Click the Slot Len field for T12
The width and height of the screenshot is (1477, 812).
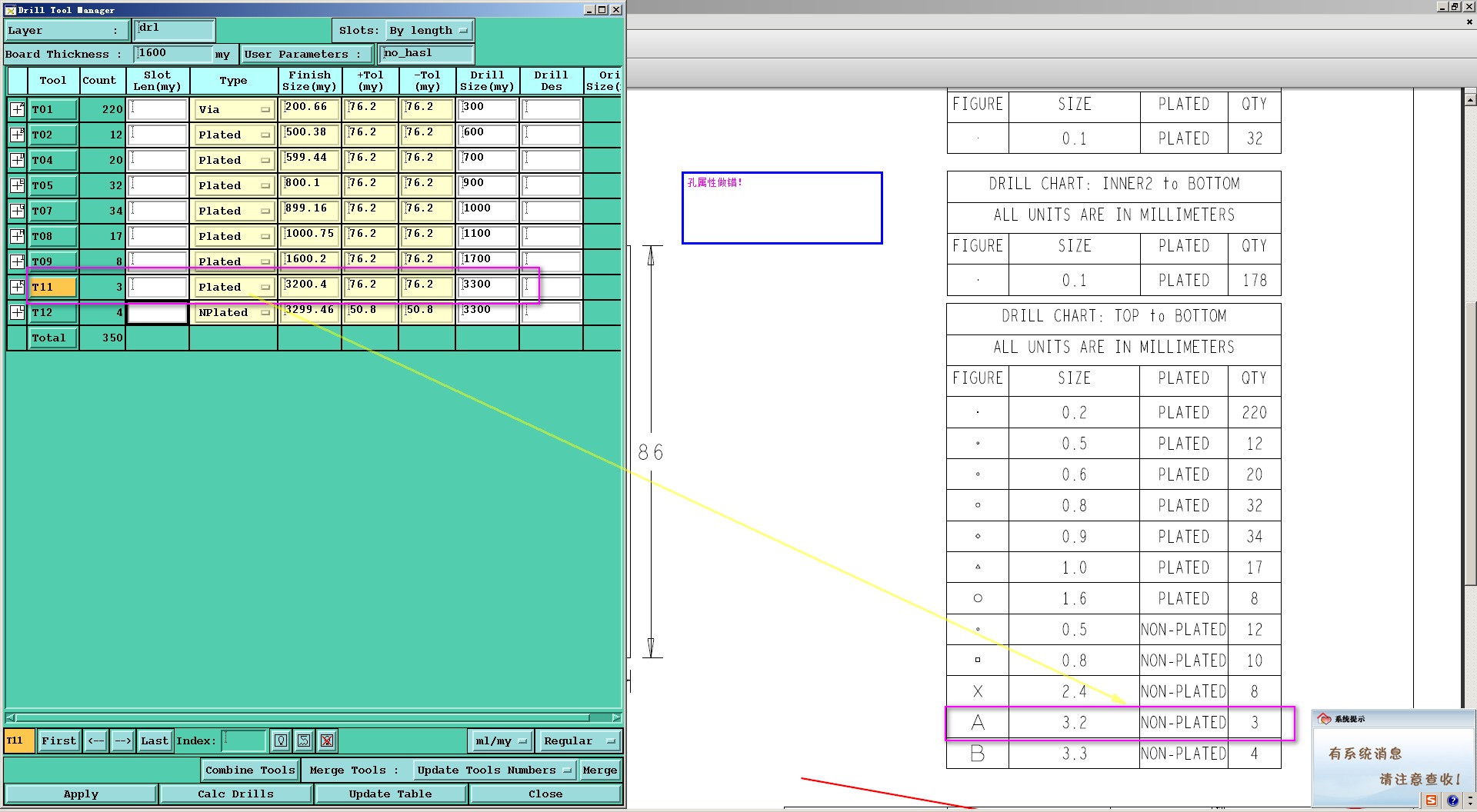158,313
